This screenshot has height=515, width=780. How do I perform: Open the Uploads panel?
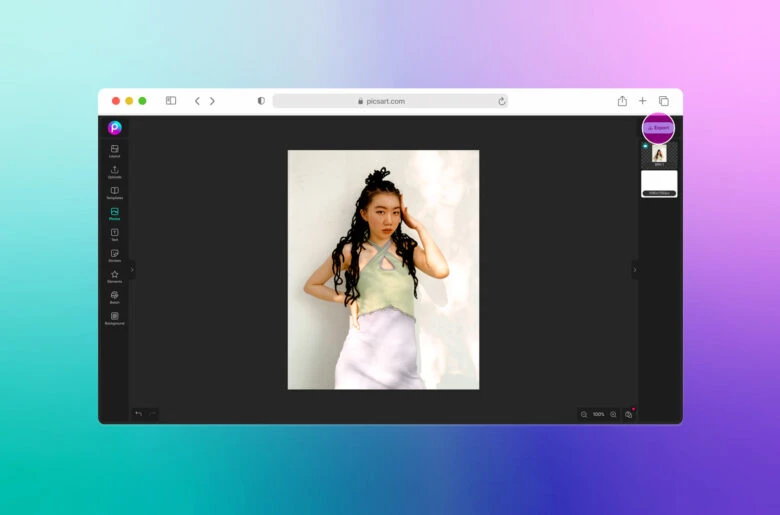tap(114, 172)
